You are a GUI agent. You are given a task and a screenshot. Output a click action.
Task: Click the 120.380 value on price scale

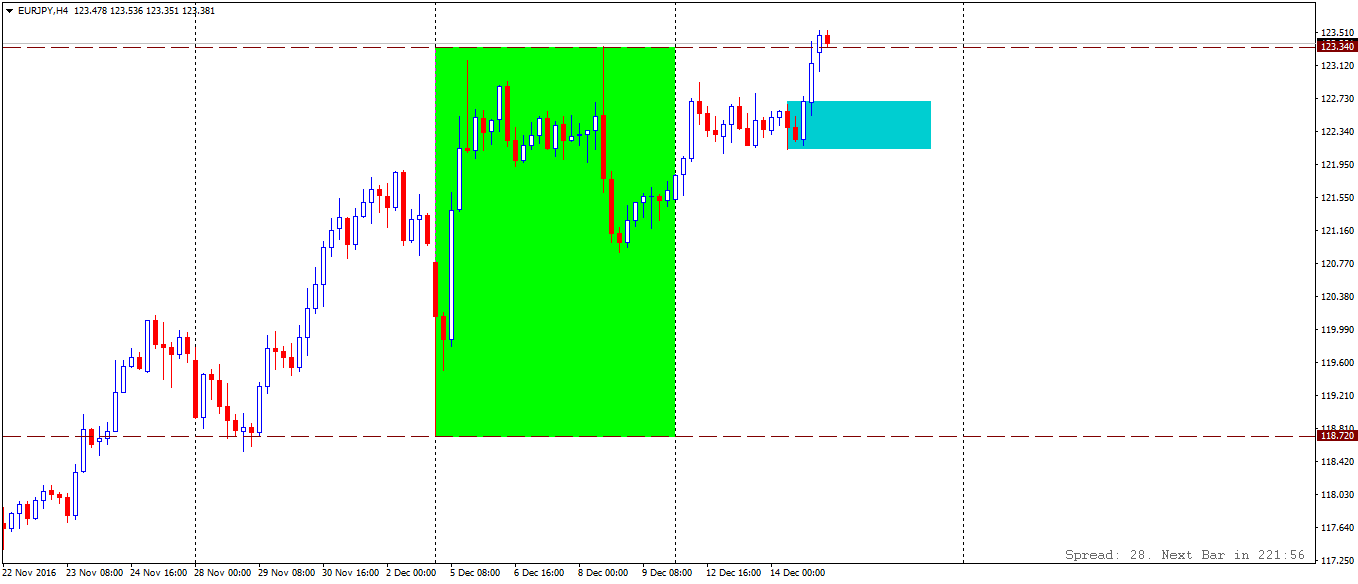click(1337, 297)
